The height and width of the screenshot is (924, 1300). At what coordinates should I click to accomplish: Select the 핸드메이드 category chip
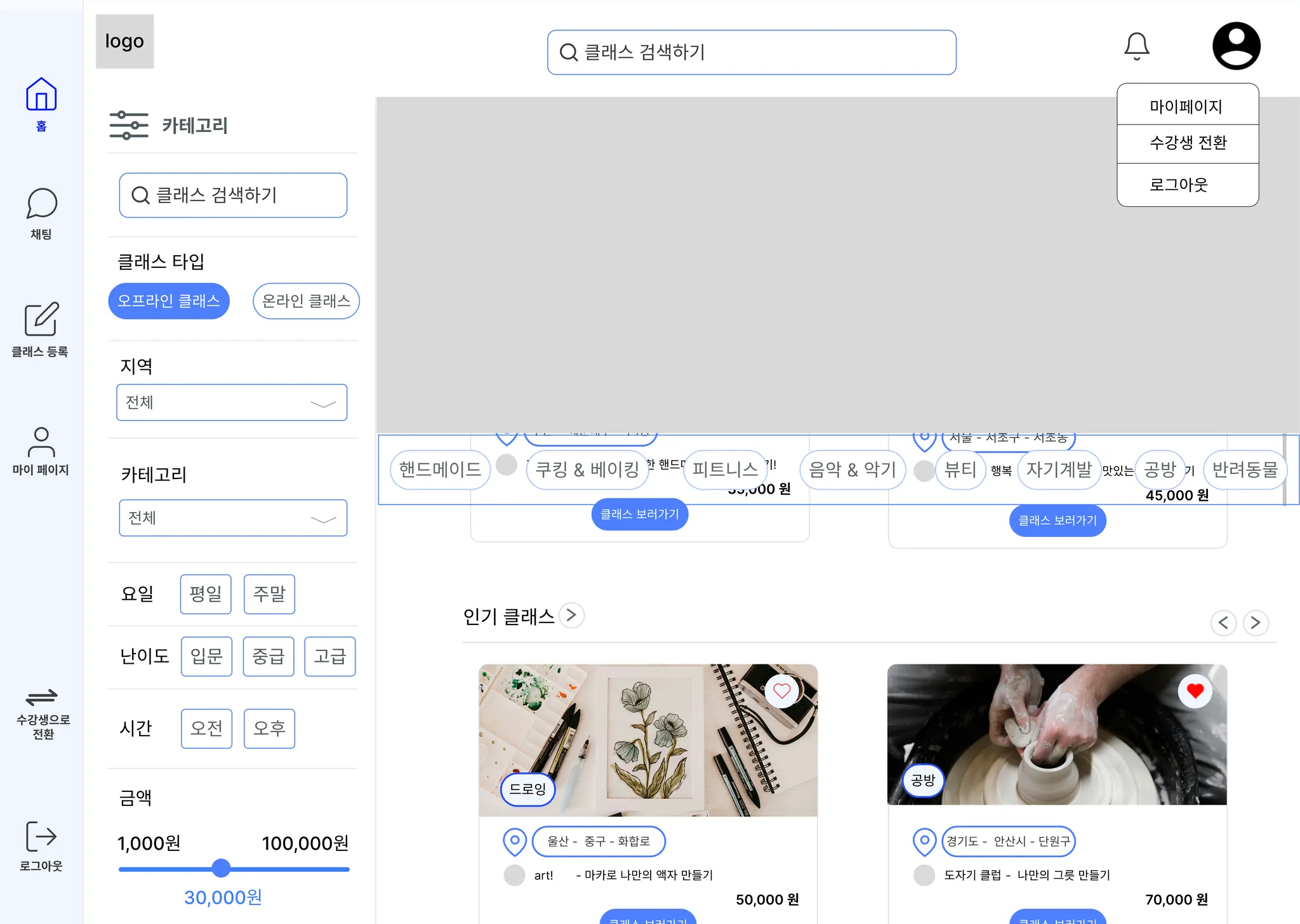(440, 470)
